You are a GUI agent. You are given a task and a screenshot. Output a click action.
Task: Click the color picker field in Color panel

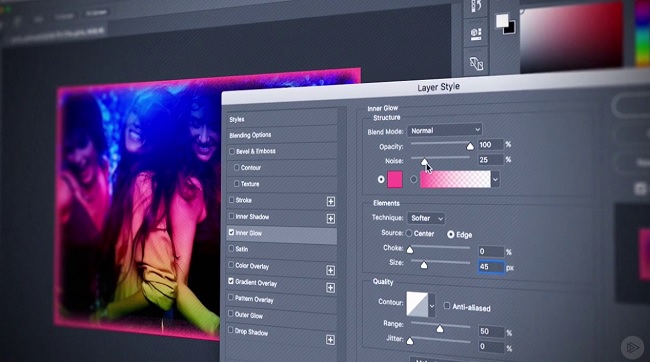pos(572,37)
